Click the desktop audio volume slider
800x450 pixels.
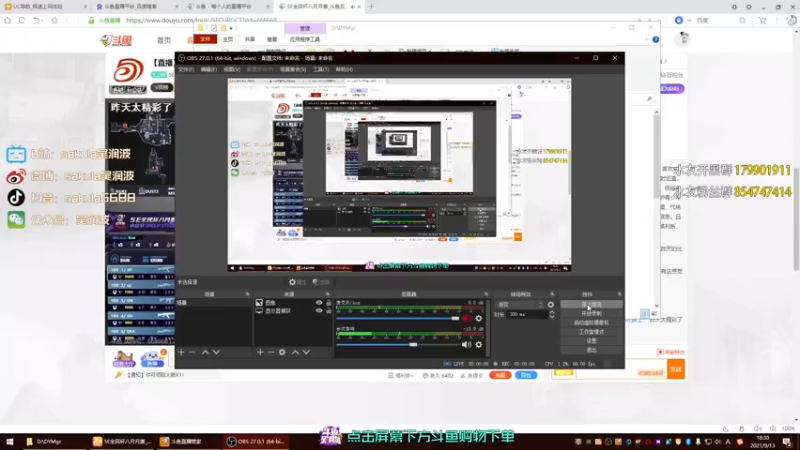(x=397, y=345)
